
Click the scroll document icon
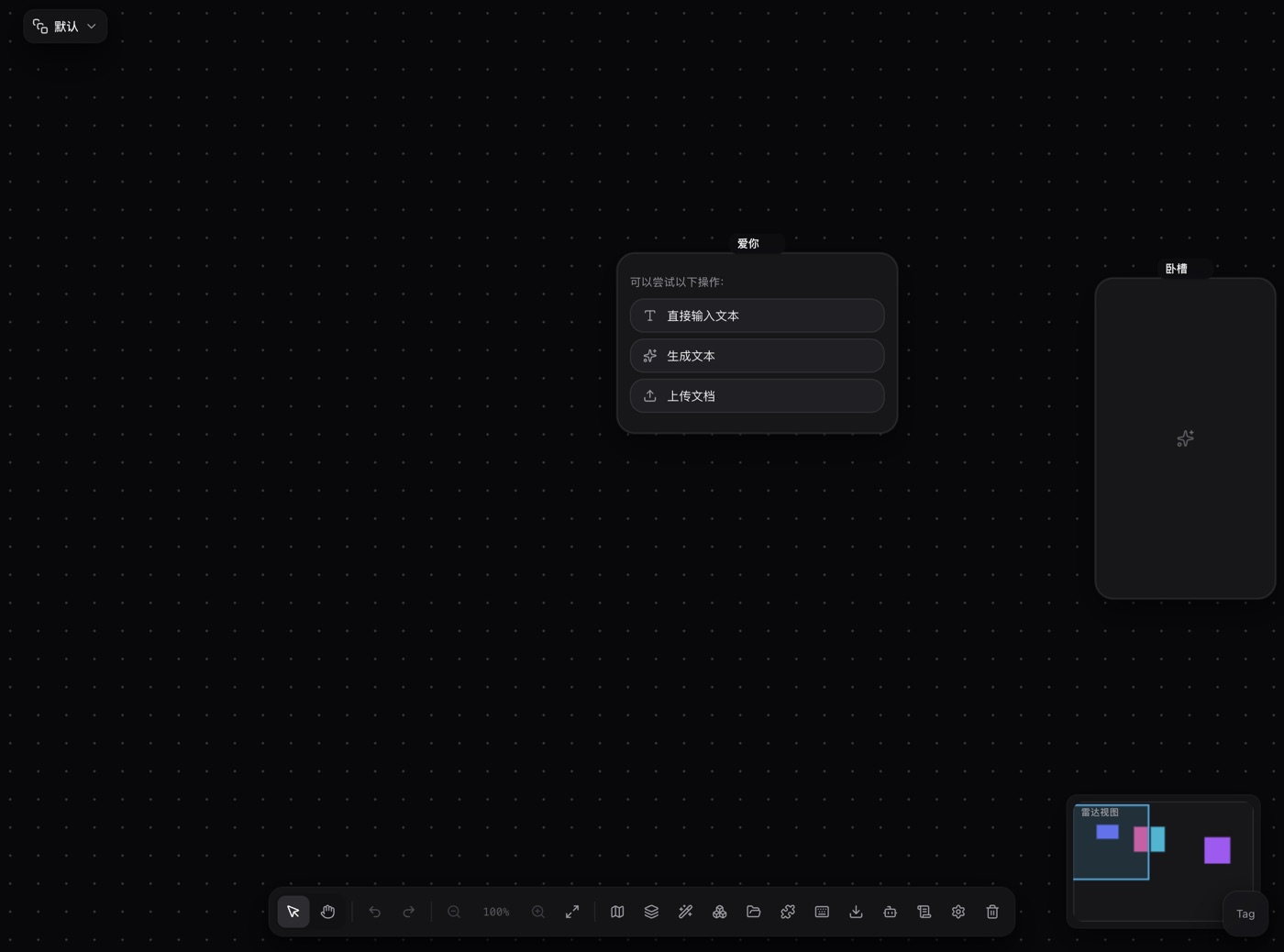(x=924, y=912)
